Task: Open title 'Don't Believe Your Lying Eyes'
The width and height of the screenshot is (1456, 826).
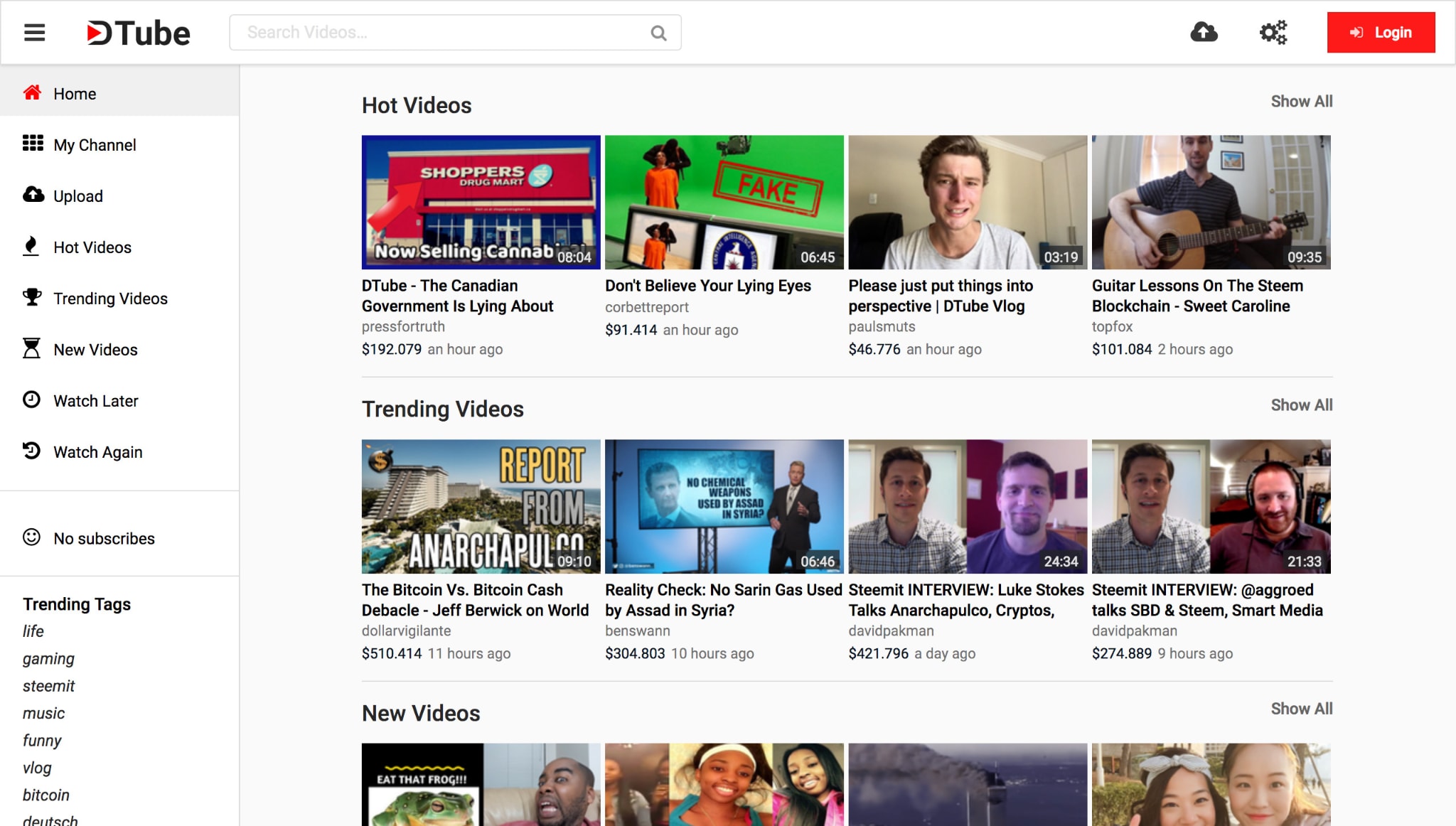Action: [708, 286]
